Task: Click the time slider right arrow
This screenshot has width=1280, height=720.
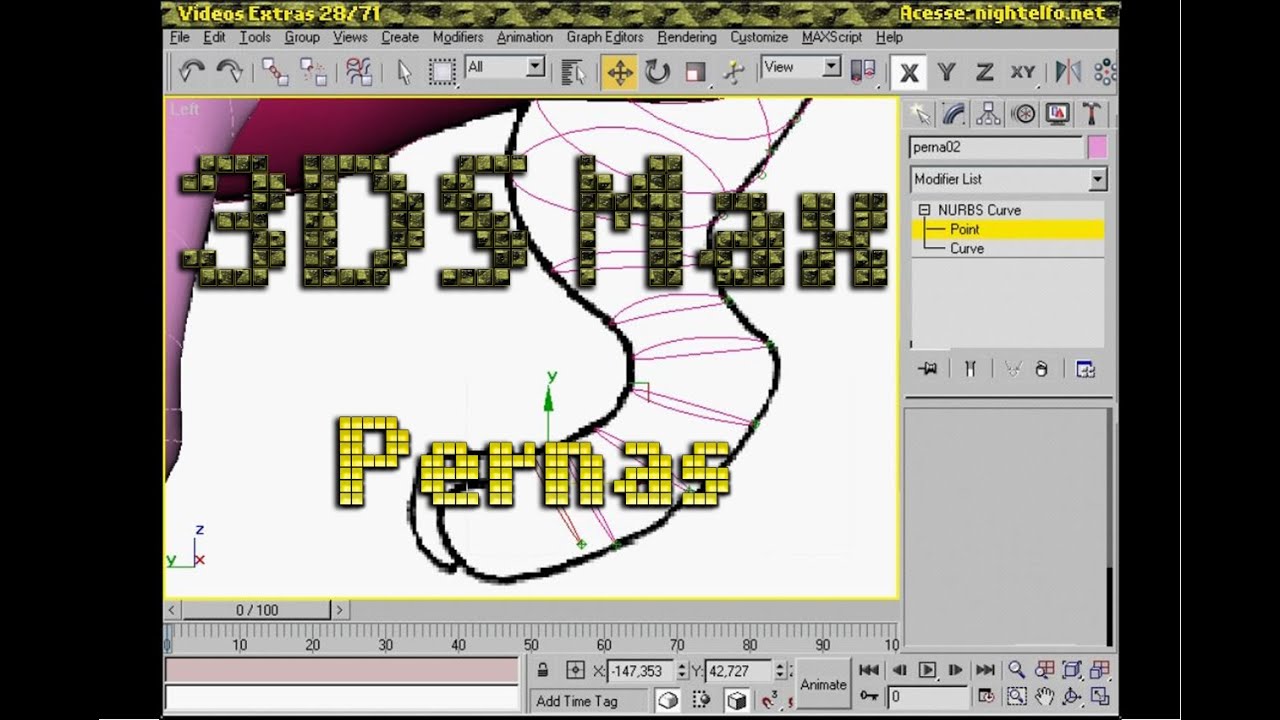Action: click(x=339, y=609)
